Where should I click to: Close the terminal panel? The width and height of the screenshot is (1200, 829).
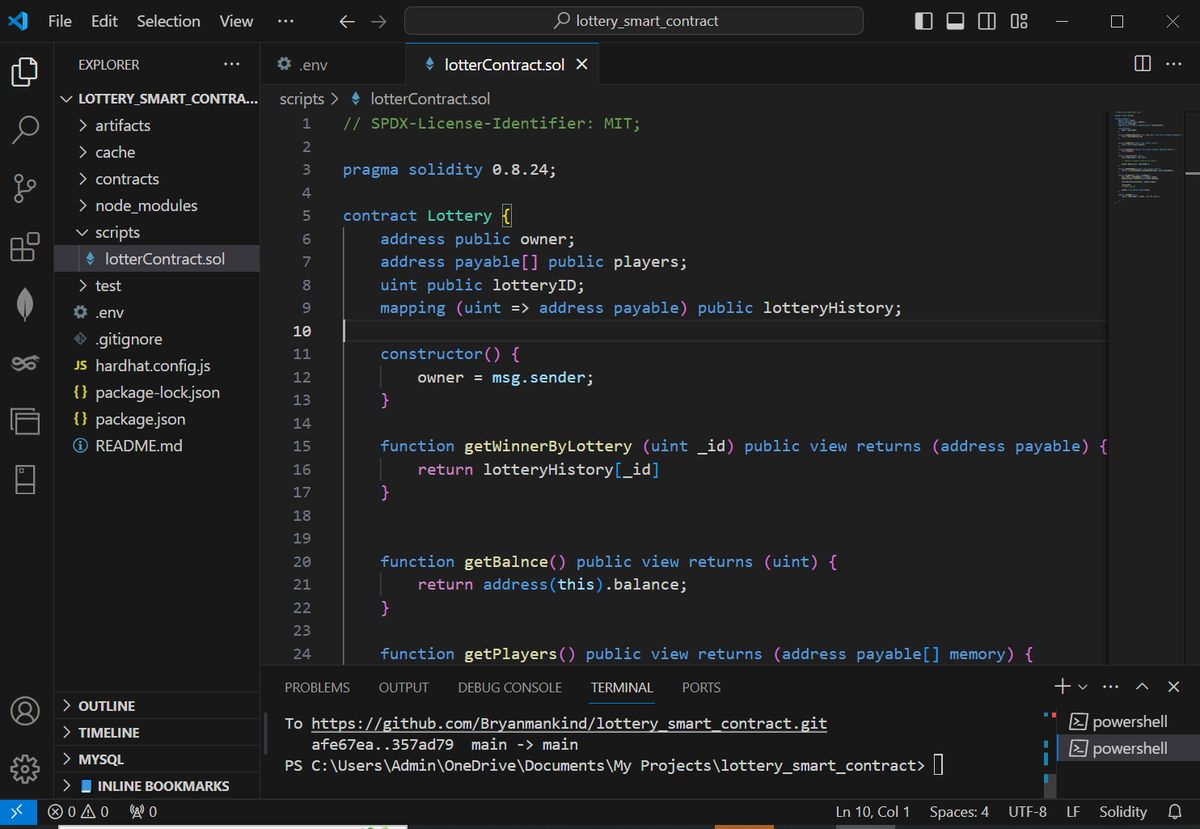coord(1174,686)
